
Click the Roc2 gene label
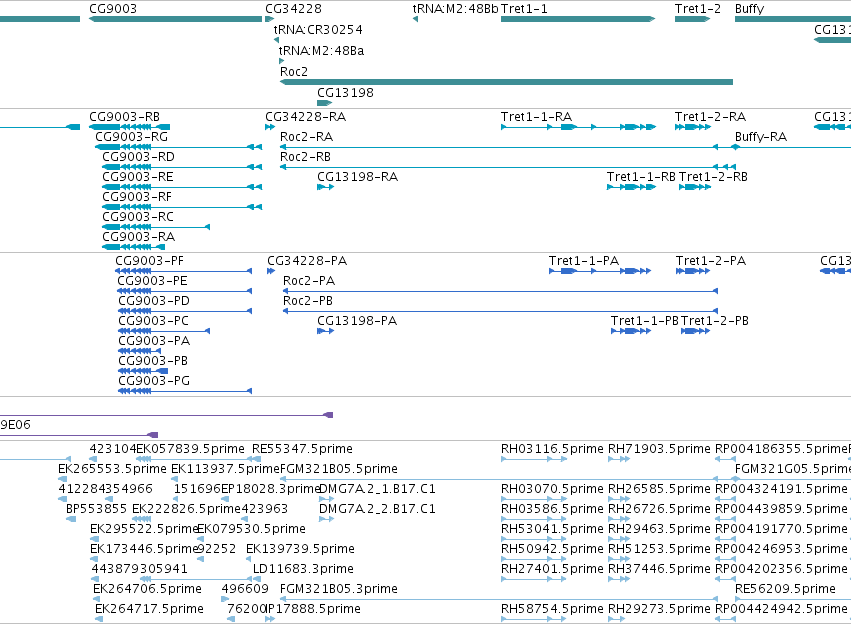click(x=294, y=72)
